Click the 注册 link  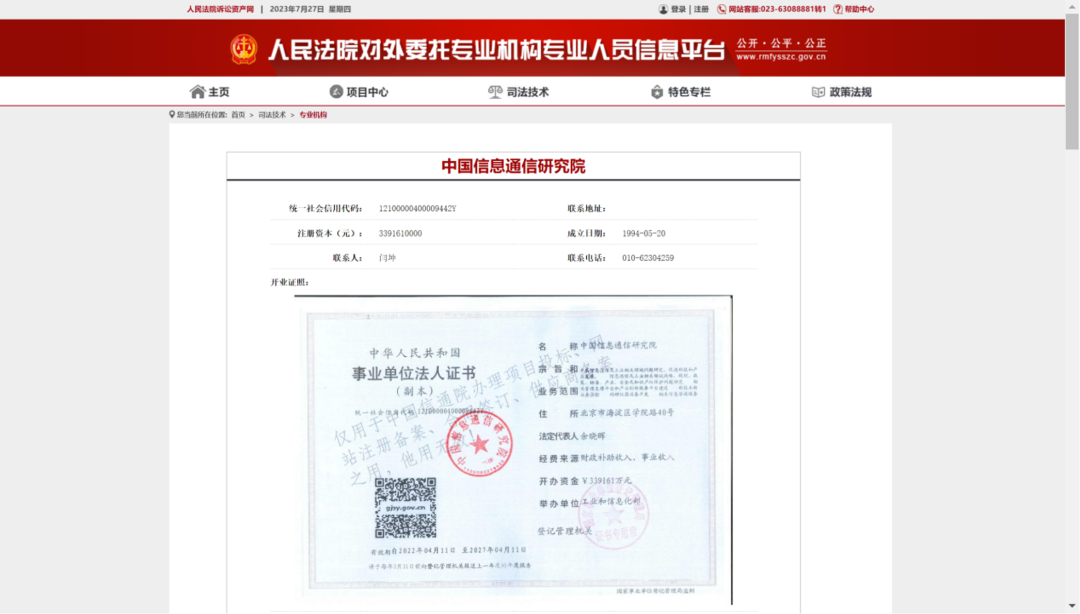(x=701, y=9)
